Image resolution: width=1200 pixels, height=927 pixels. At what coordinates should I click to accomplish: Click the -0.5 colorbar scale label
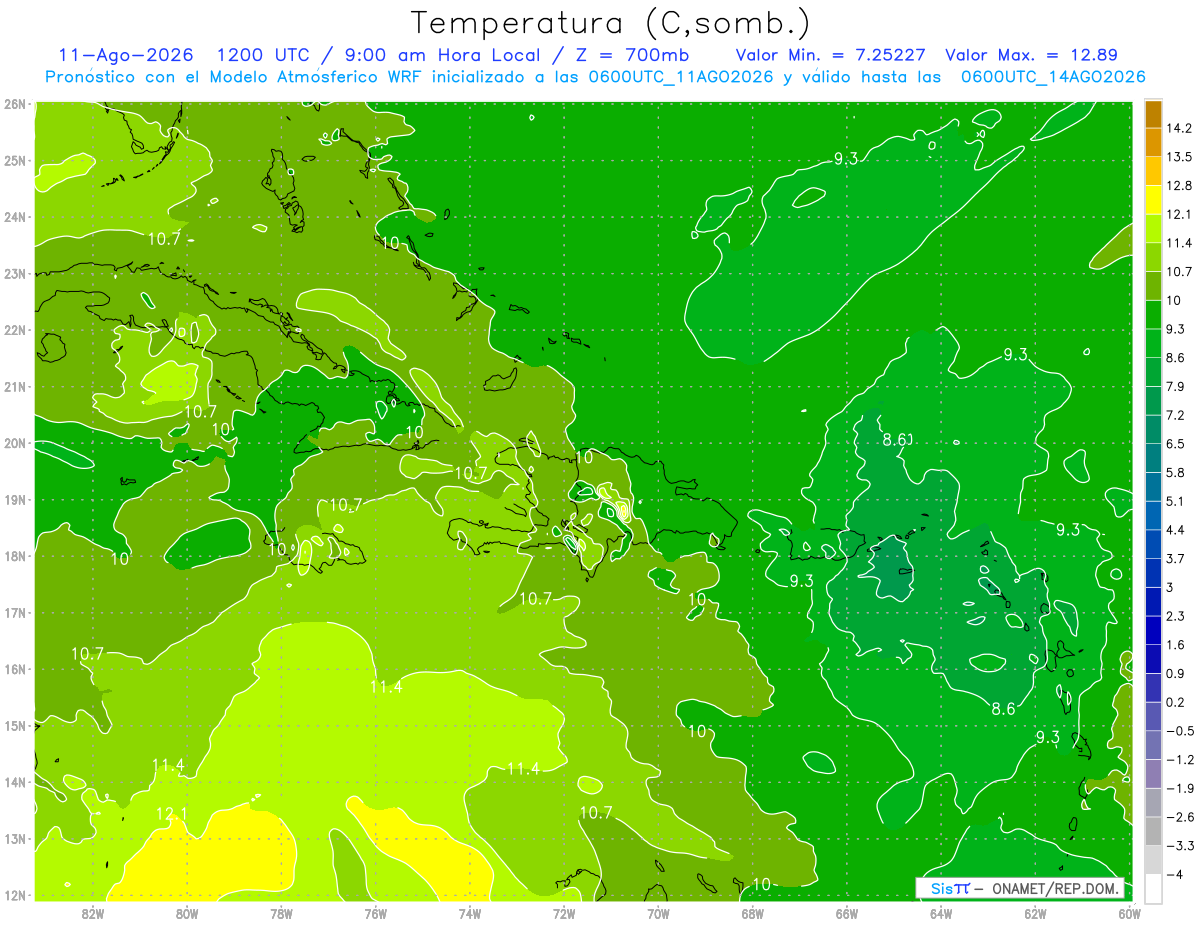tap(1181, 731)
